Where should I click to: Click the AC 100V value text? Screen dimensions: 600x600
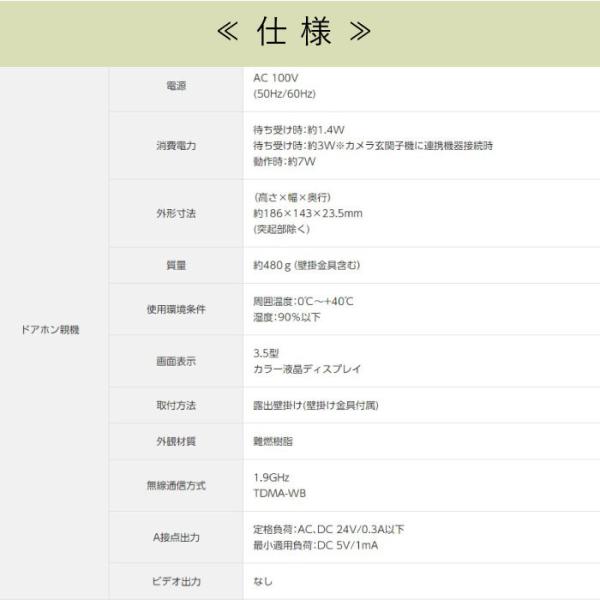pyautogui.click(x=276, y=76)
